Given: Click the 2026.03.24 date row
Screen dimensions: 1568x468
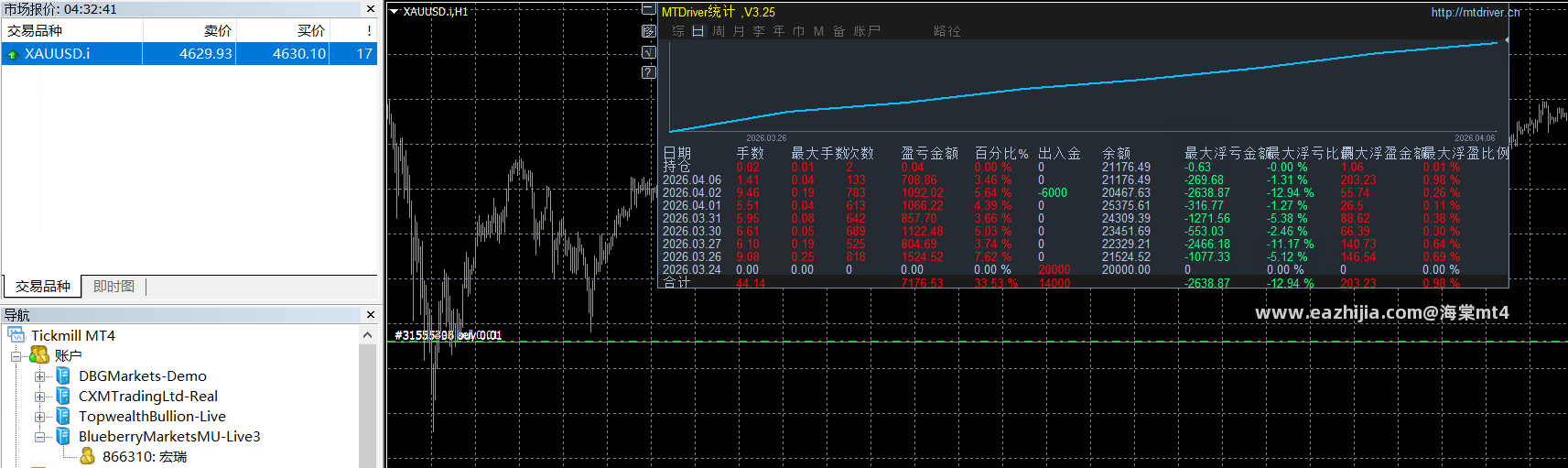Looking at the screenshot, I should coord(1085,270).
